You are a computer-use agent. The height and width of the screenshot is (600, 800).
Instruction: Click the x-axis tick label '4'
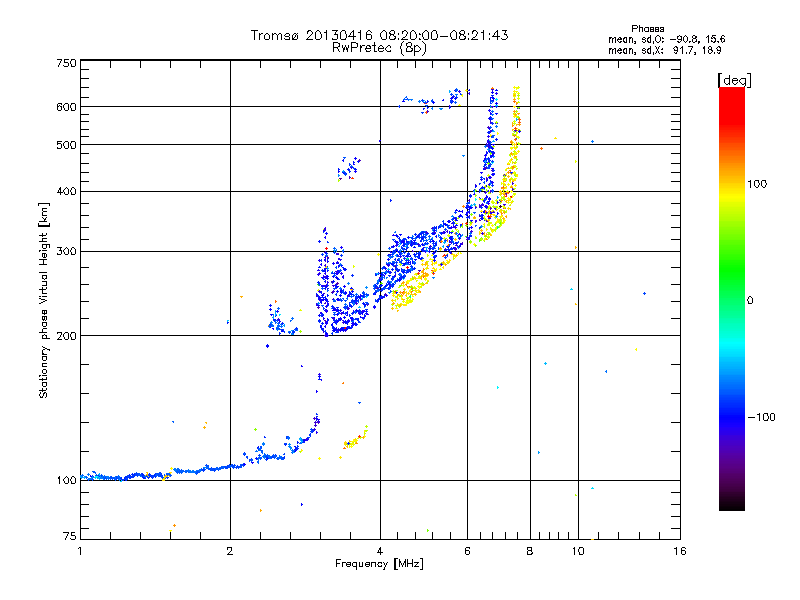(x=380, y=551)
